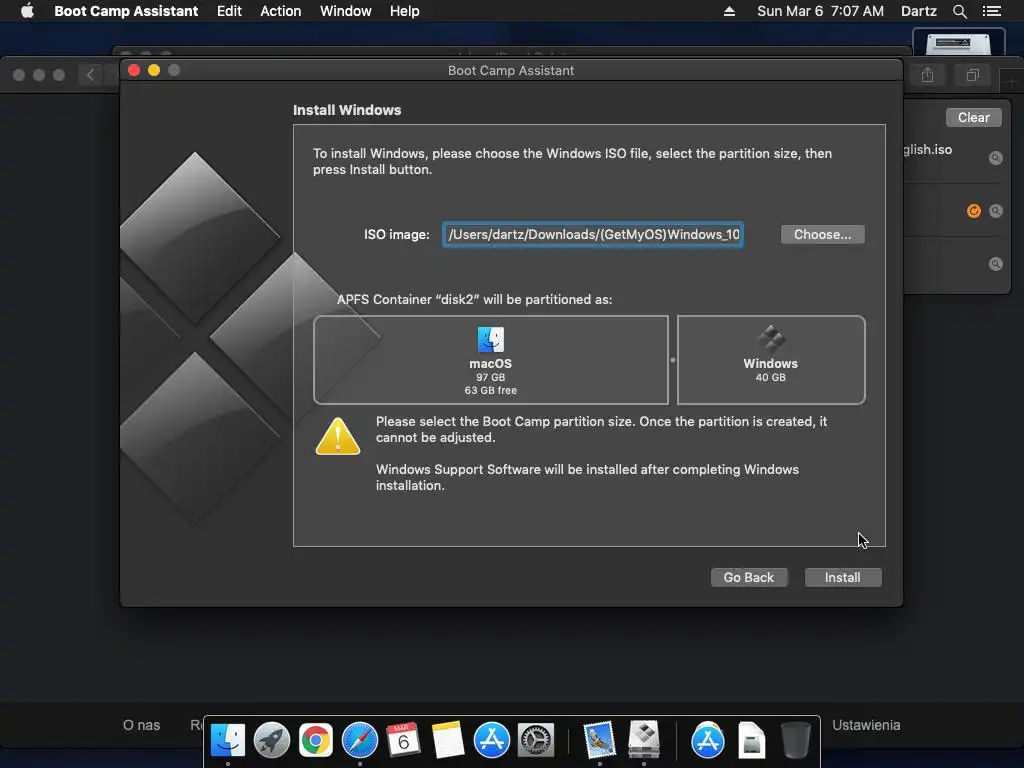Image resolution: width=1024 pixels, height=768 pixels.
Task: Click the Ustawienia link on the webpage
Action: [866, 725]
